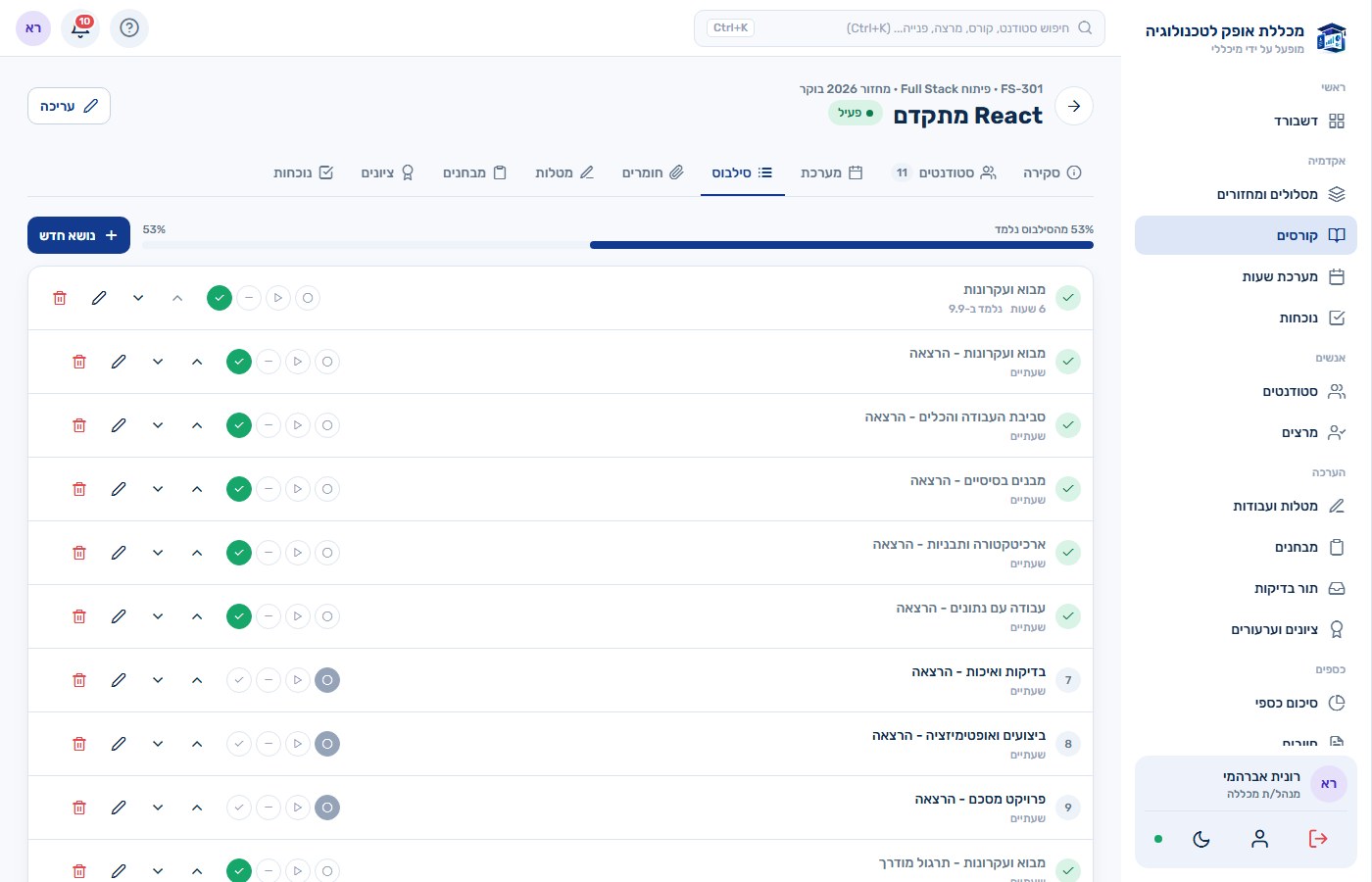1372x882 pixels.
Task: Move 'בדיקות ואיכות - הרצאה' down
Action: [x=158, y=680]
